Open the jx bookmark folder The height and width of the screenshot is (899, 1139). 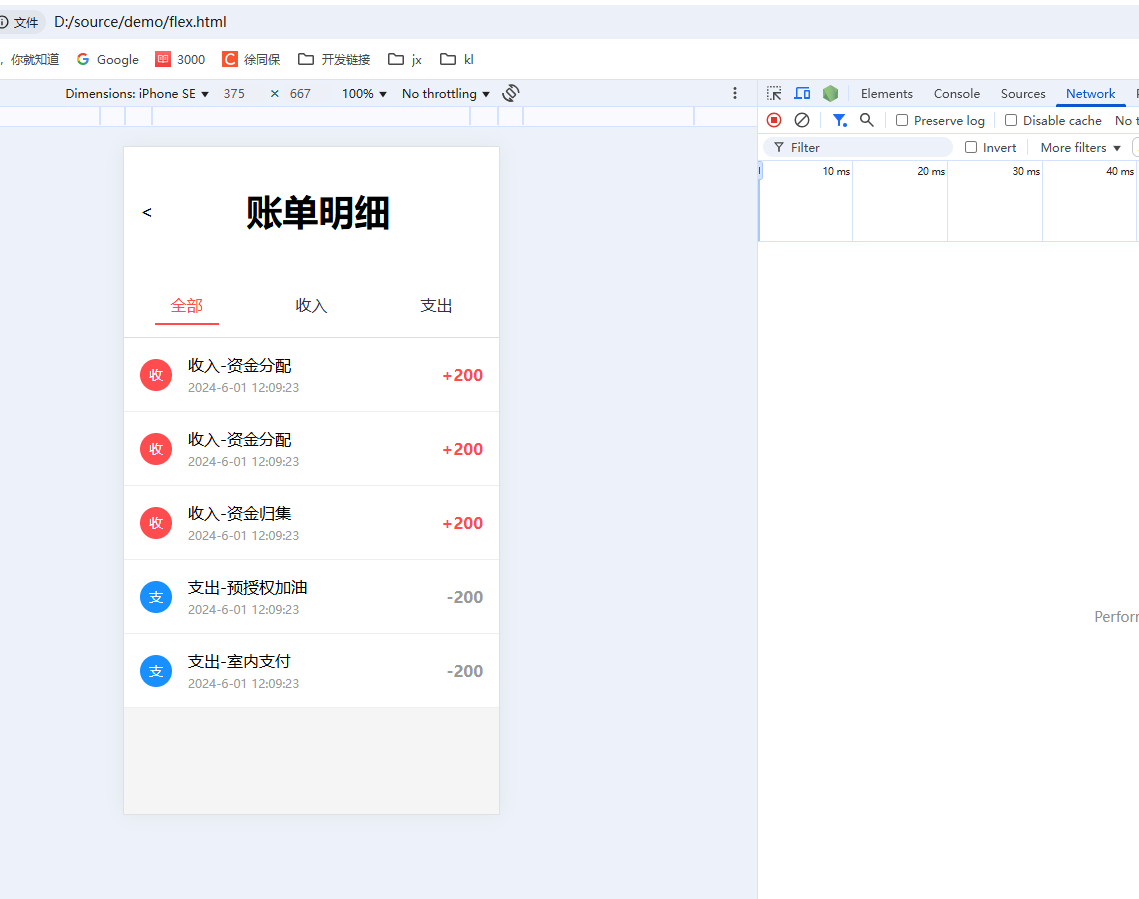pos(405,60)
